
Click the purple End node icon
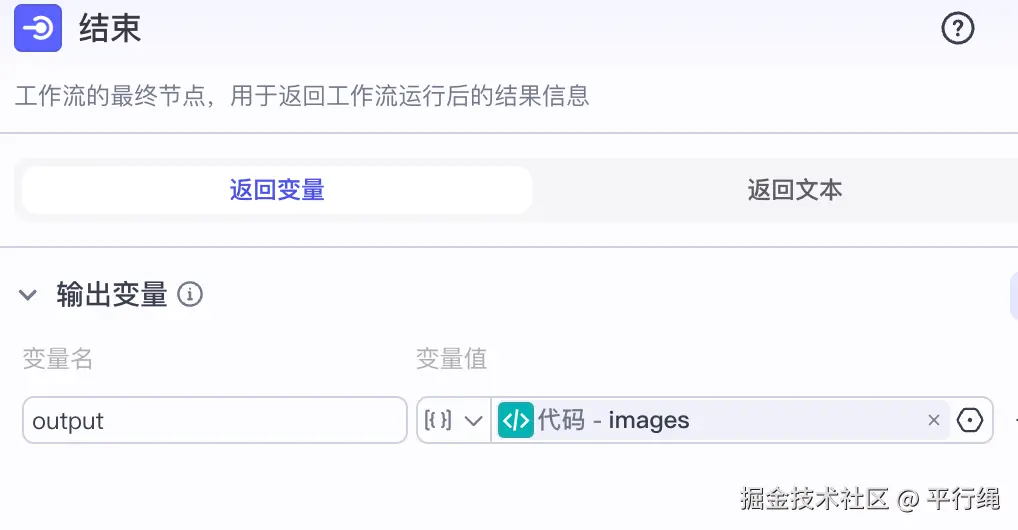[x=38, y=28]
